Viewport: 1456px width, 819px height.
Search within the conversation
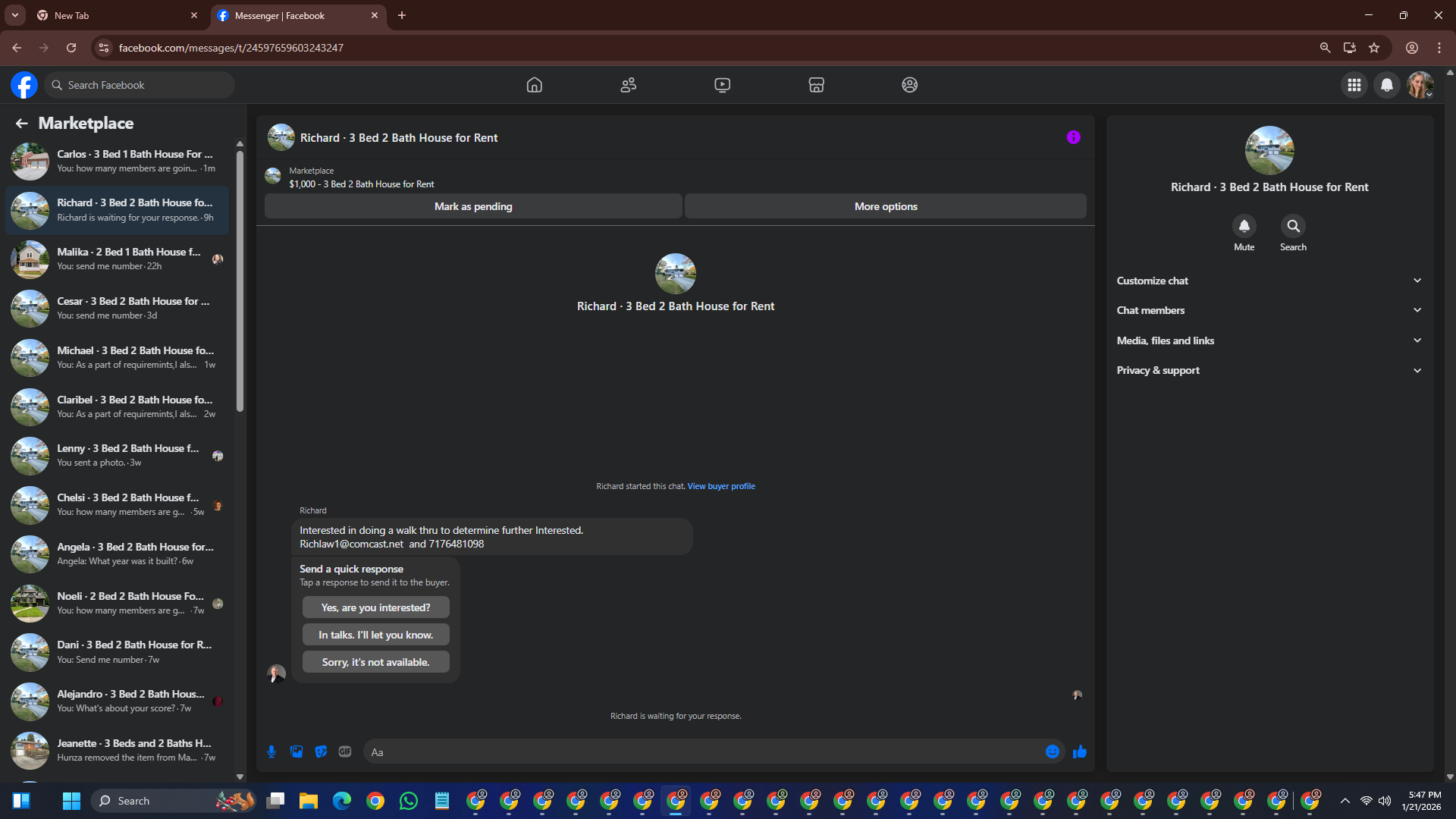click(1293, 226)
